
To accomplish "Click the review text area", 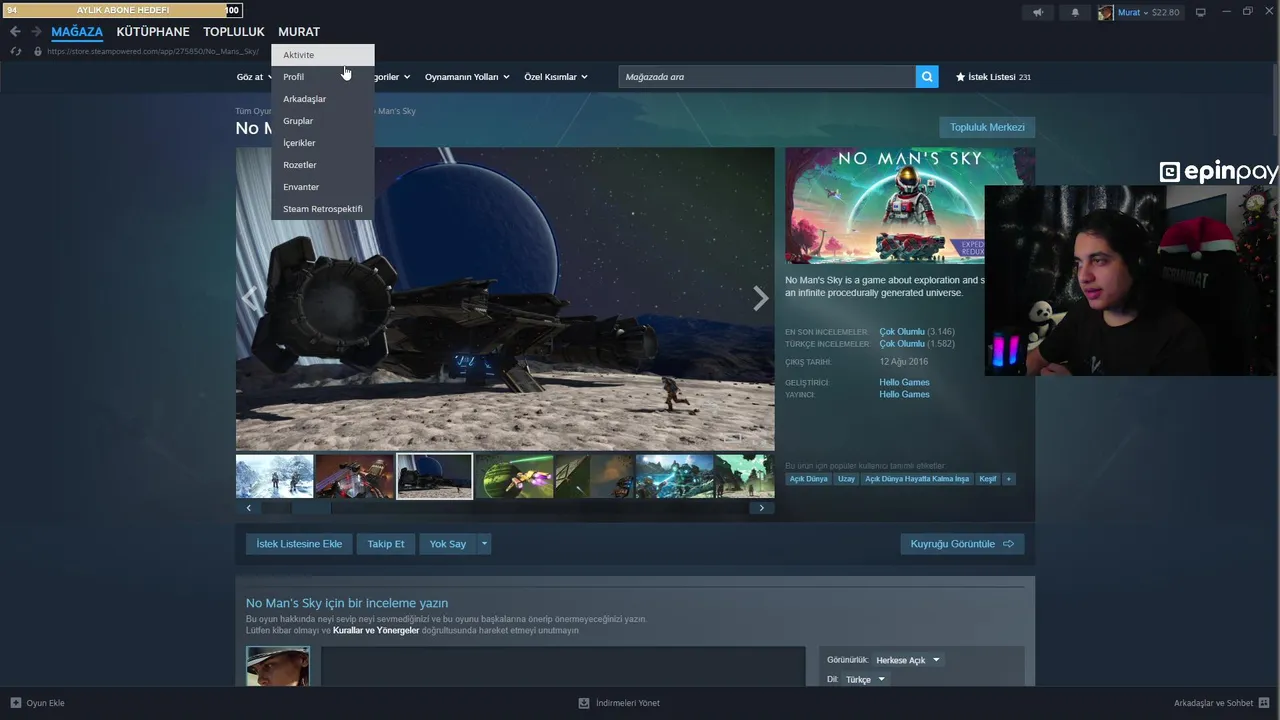I will tap(563, 666).
